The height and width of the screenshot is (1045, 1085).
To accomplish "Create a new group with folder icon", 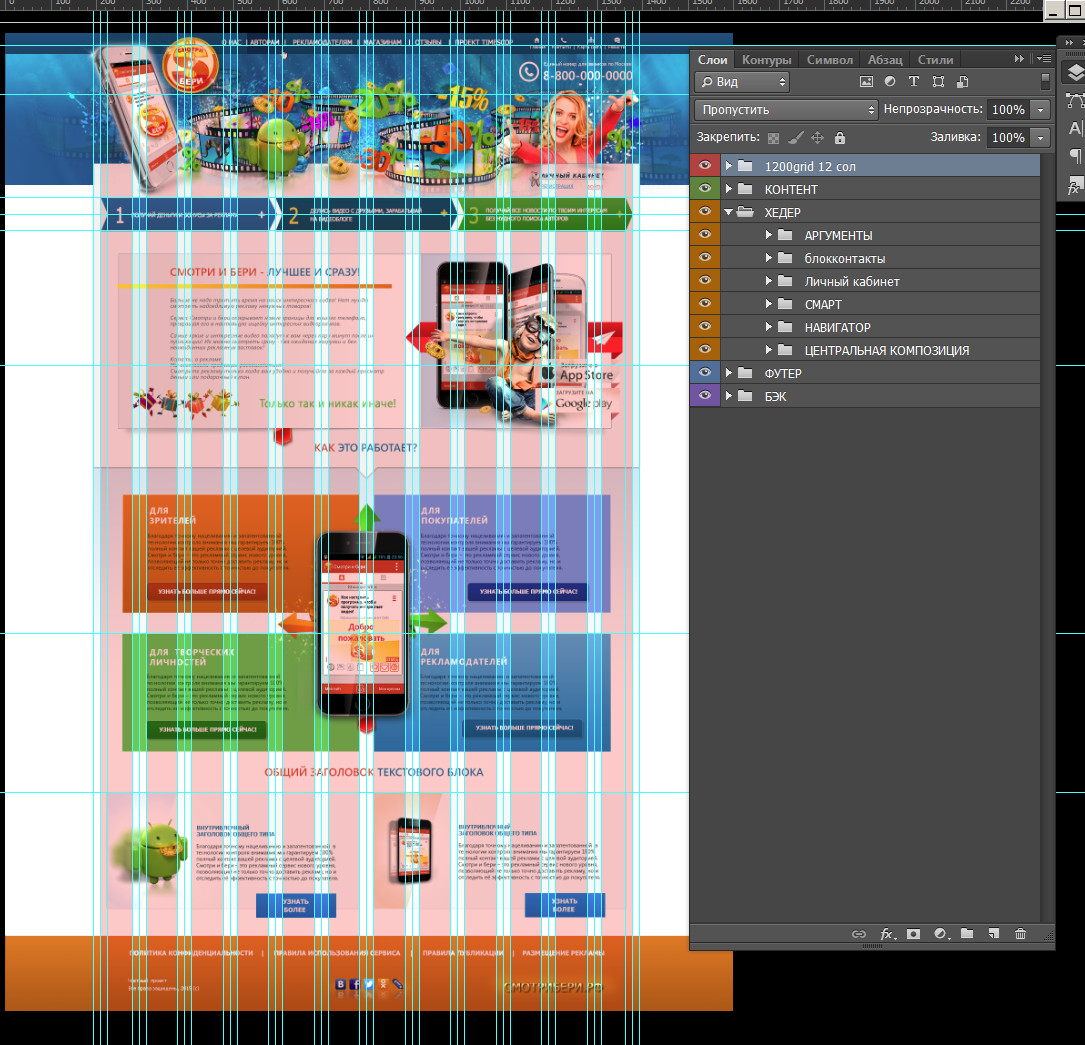I will coord(967,934).
